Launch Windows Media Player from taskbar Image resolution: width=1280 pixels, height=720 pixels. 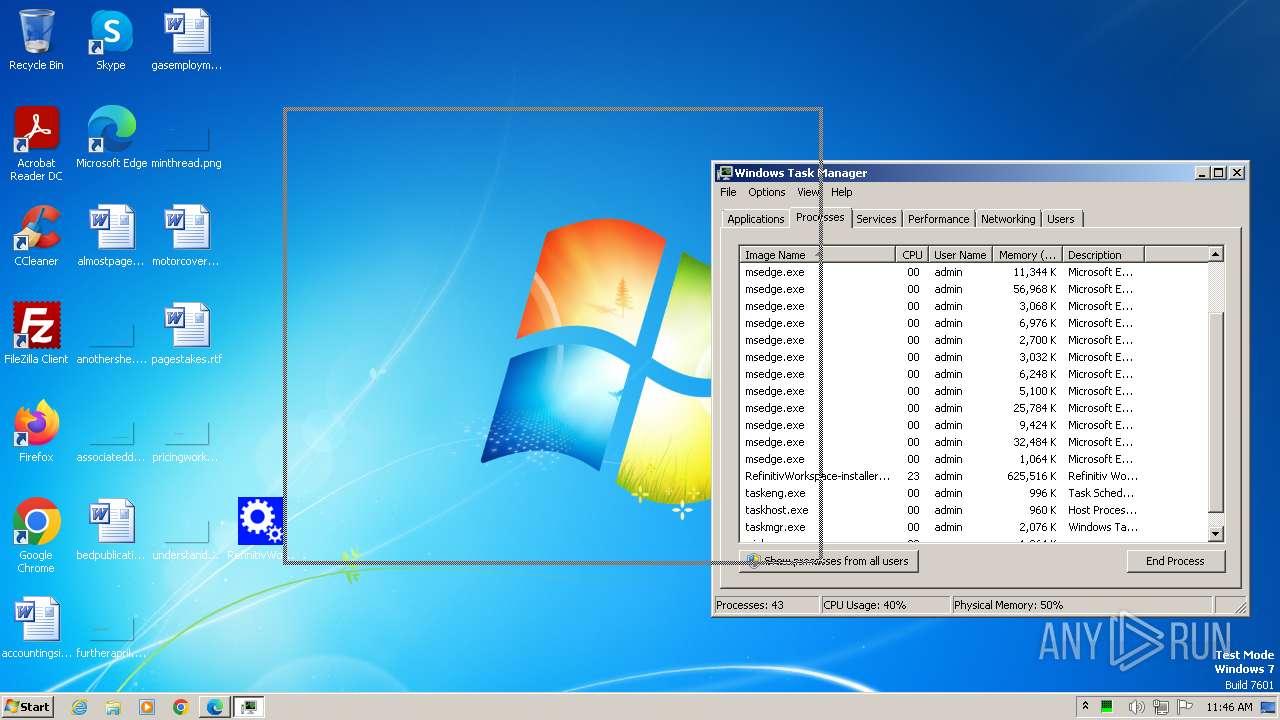[147, 707]
